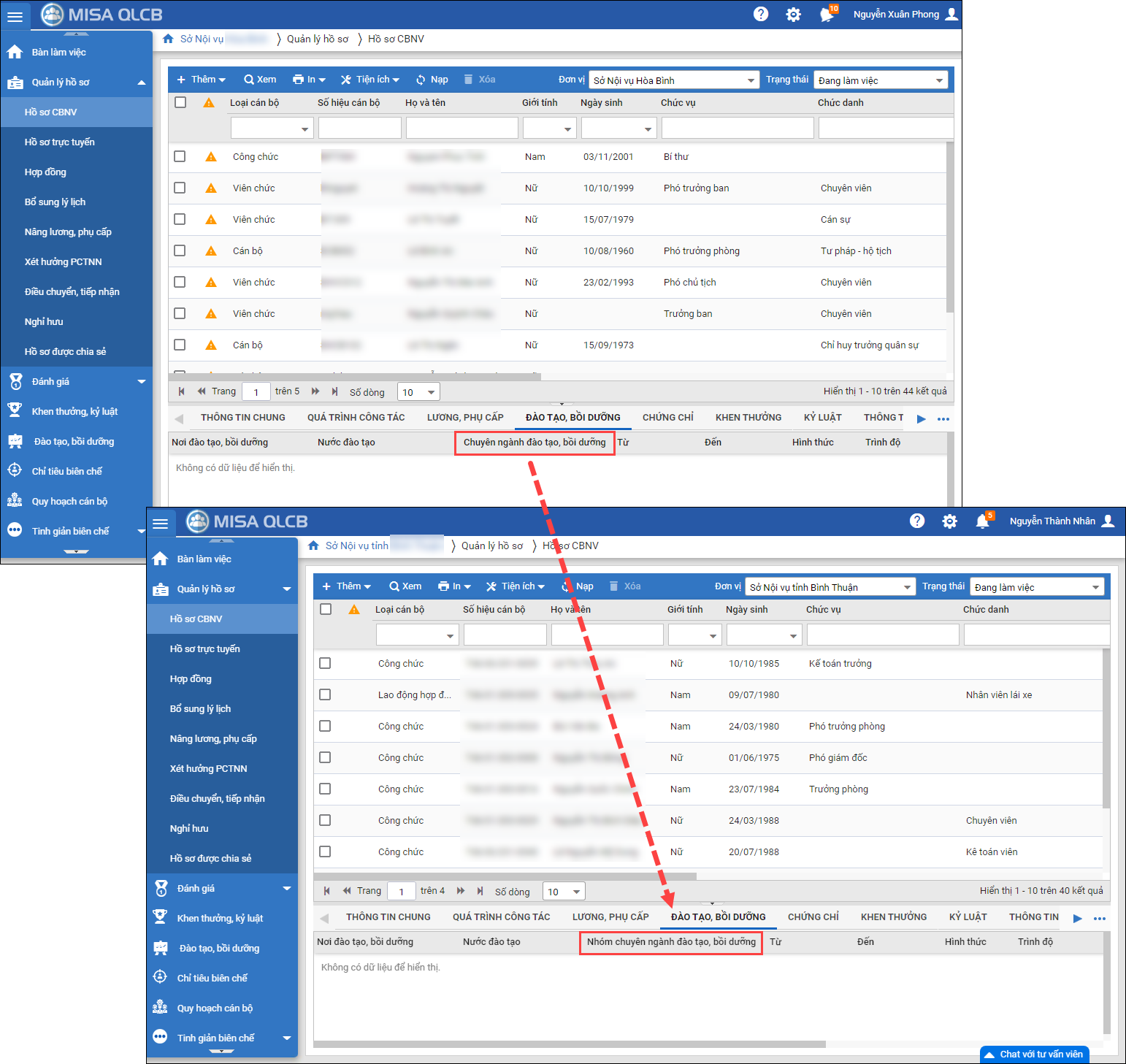Click more options ellipsis beside bottom tabs
This screenshot has height=1064, width=1126.
(x=1100, y=919)
